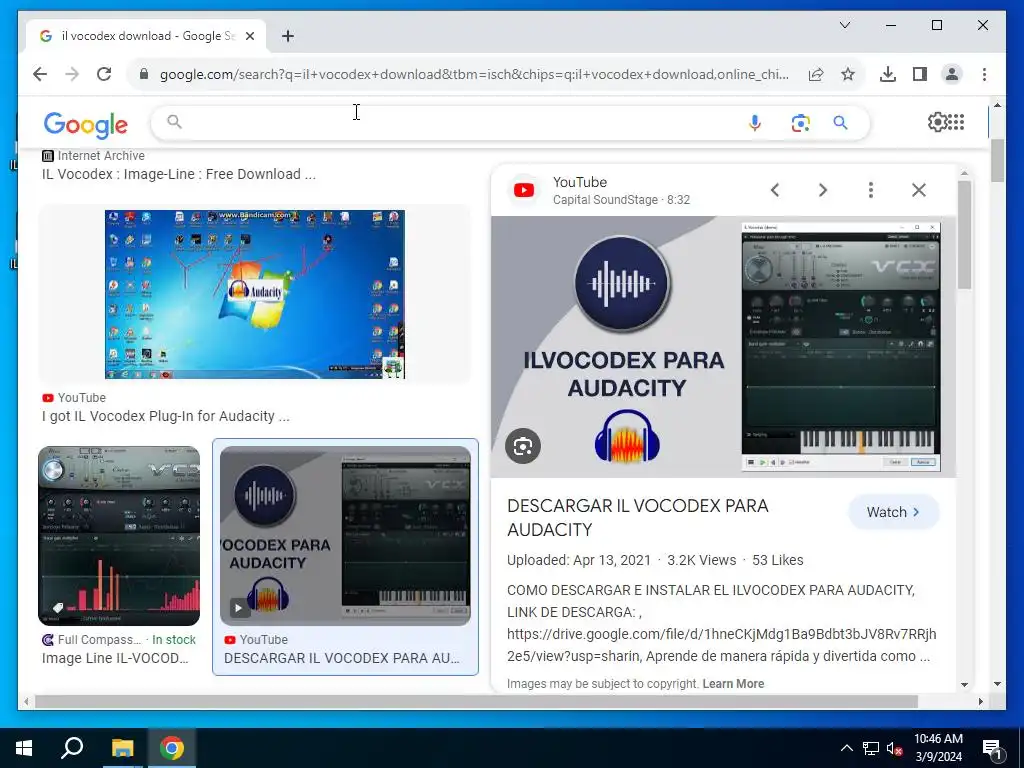Click the muted volume tray icon
The width and height of the screenshot is (1024, 768).
coord(893,748)
